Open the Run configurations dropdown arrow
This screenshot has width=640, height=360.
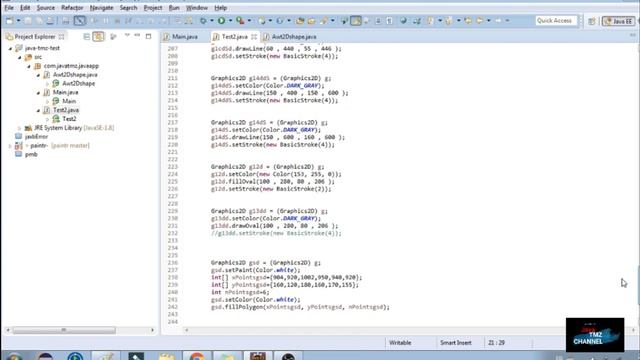230,20
